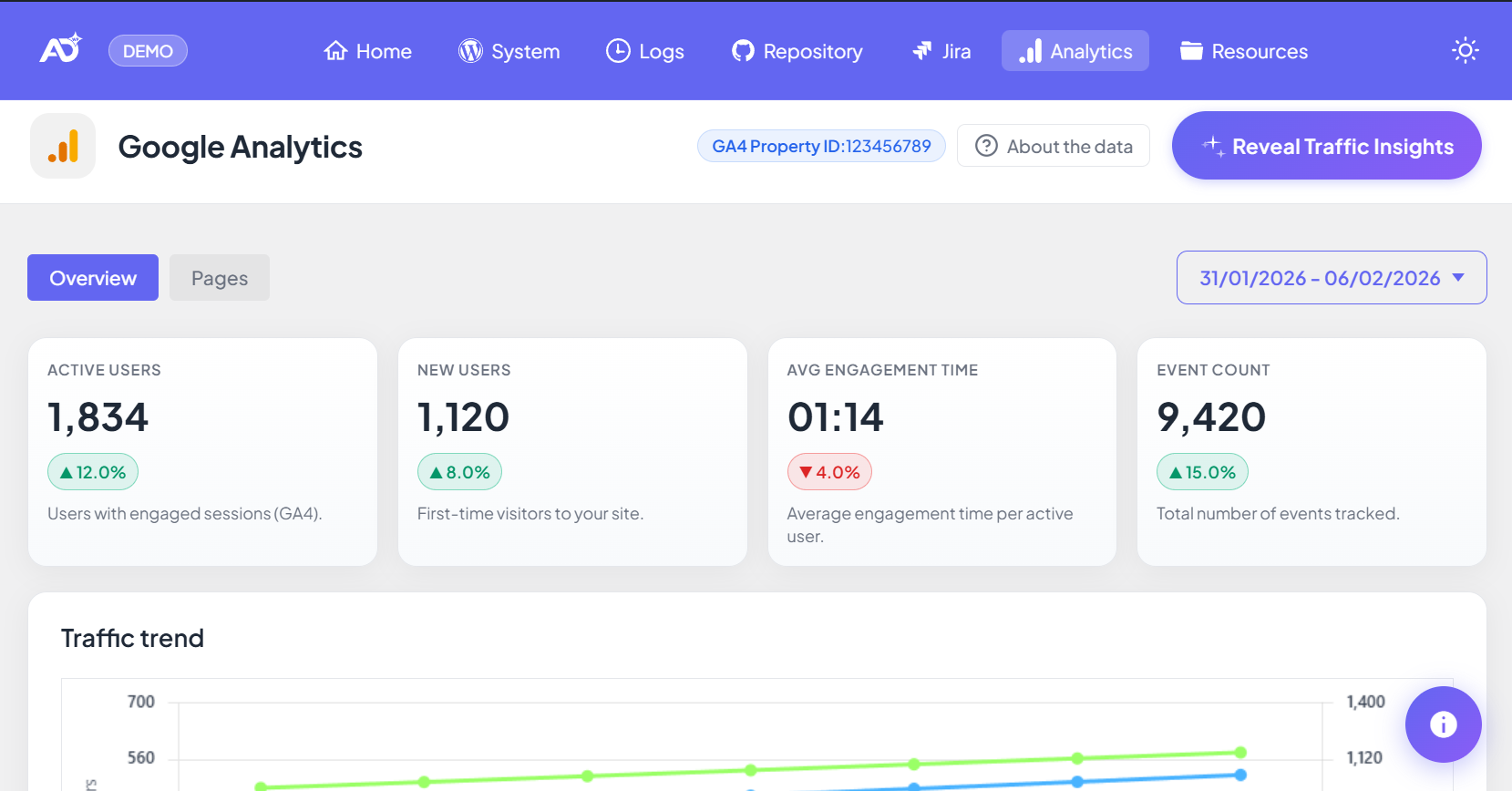
Task: Click the DEMO badge in header
Action: click(x=148, y=51)
